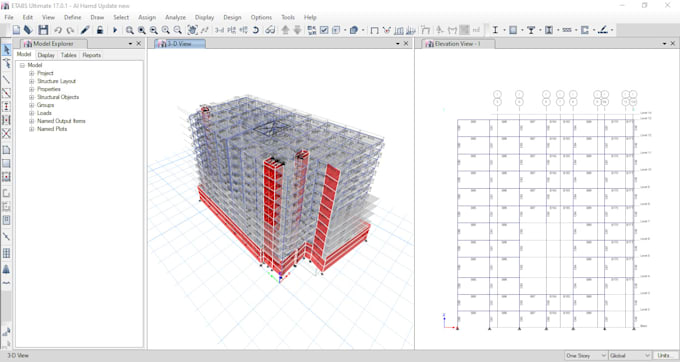The height and width of the screenshot is (362, 680).
Task: Select the Draw Rectangular Floor tool
Action: pos(7,163)
